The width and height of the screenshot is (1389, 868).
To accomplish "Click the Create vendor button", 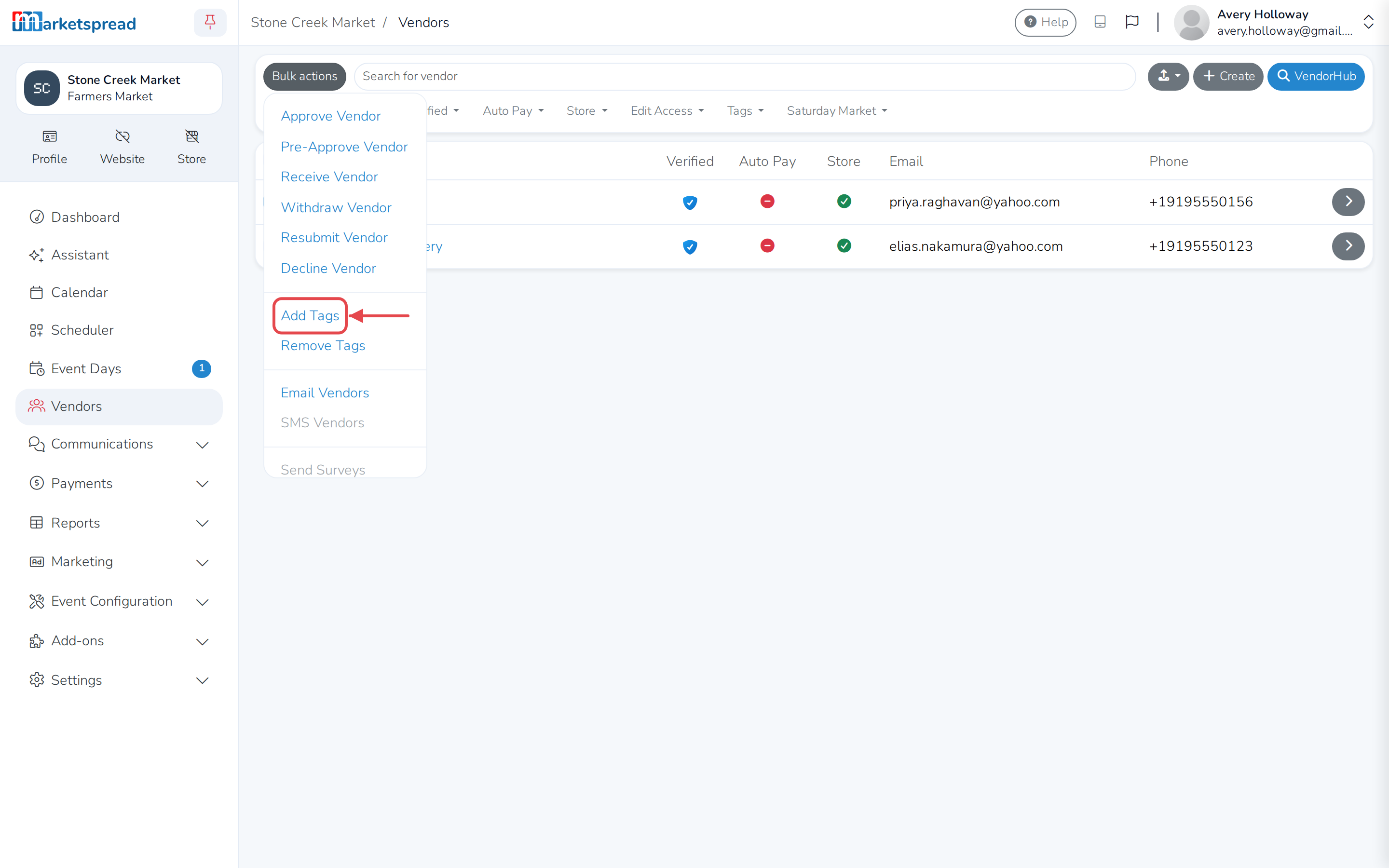I will coord(1228,76).
